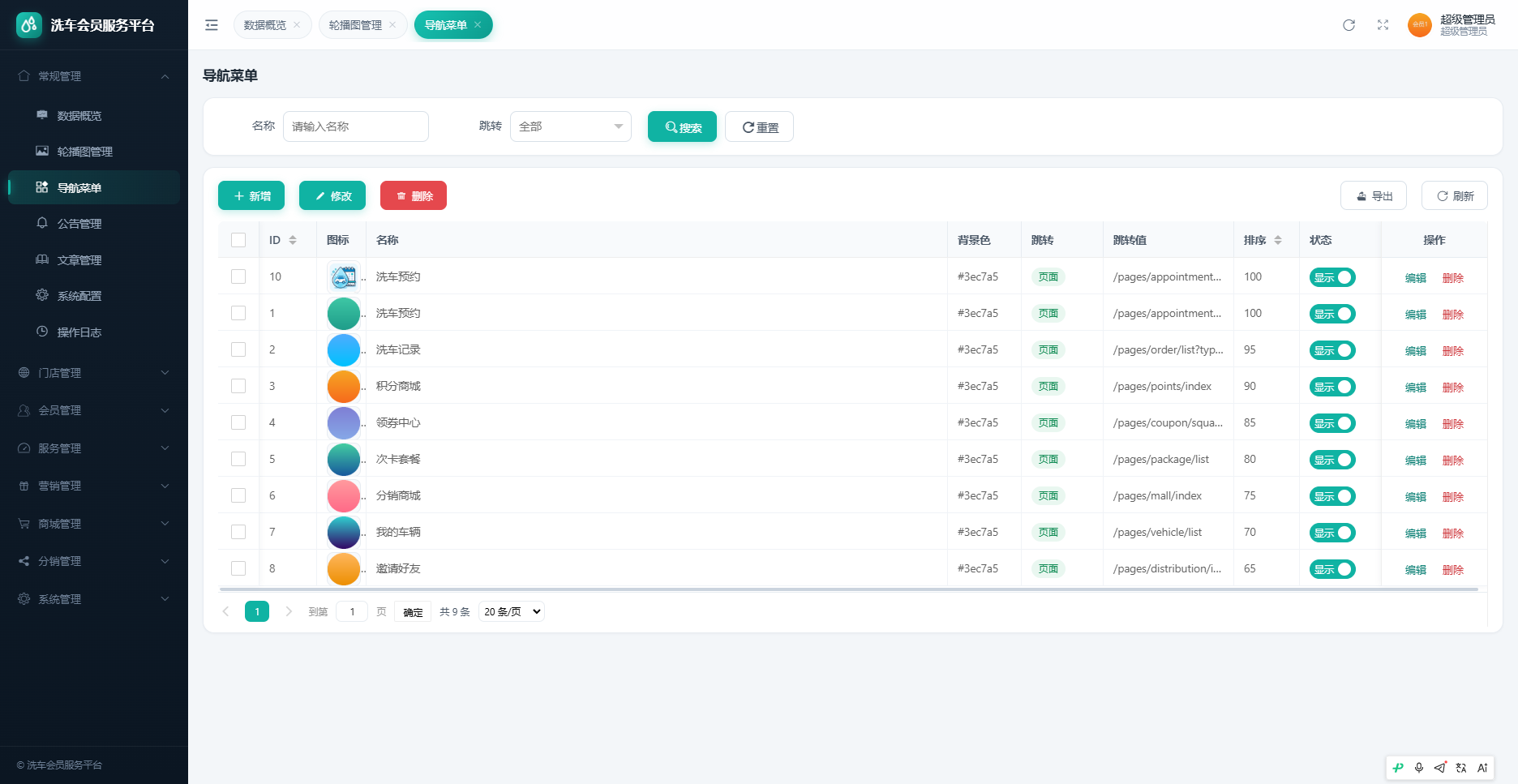
Task: Expand the 门店管理 sidebar group
Action: point(94,373)
